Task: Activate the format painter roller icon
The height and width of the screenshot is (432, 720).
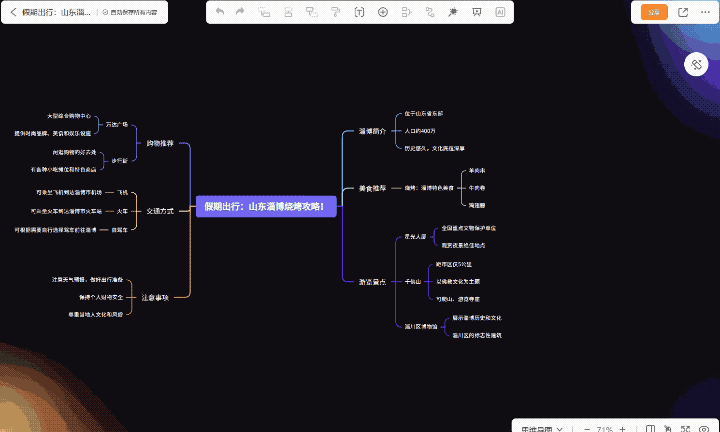Action: tap(336, 12)
